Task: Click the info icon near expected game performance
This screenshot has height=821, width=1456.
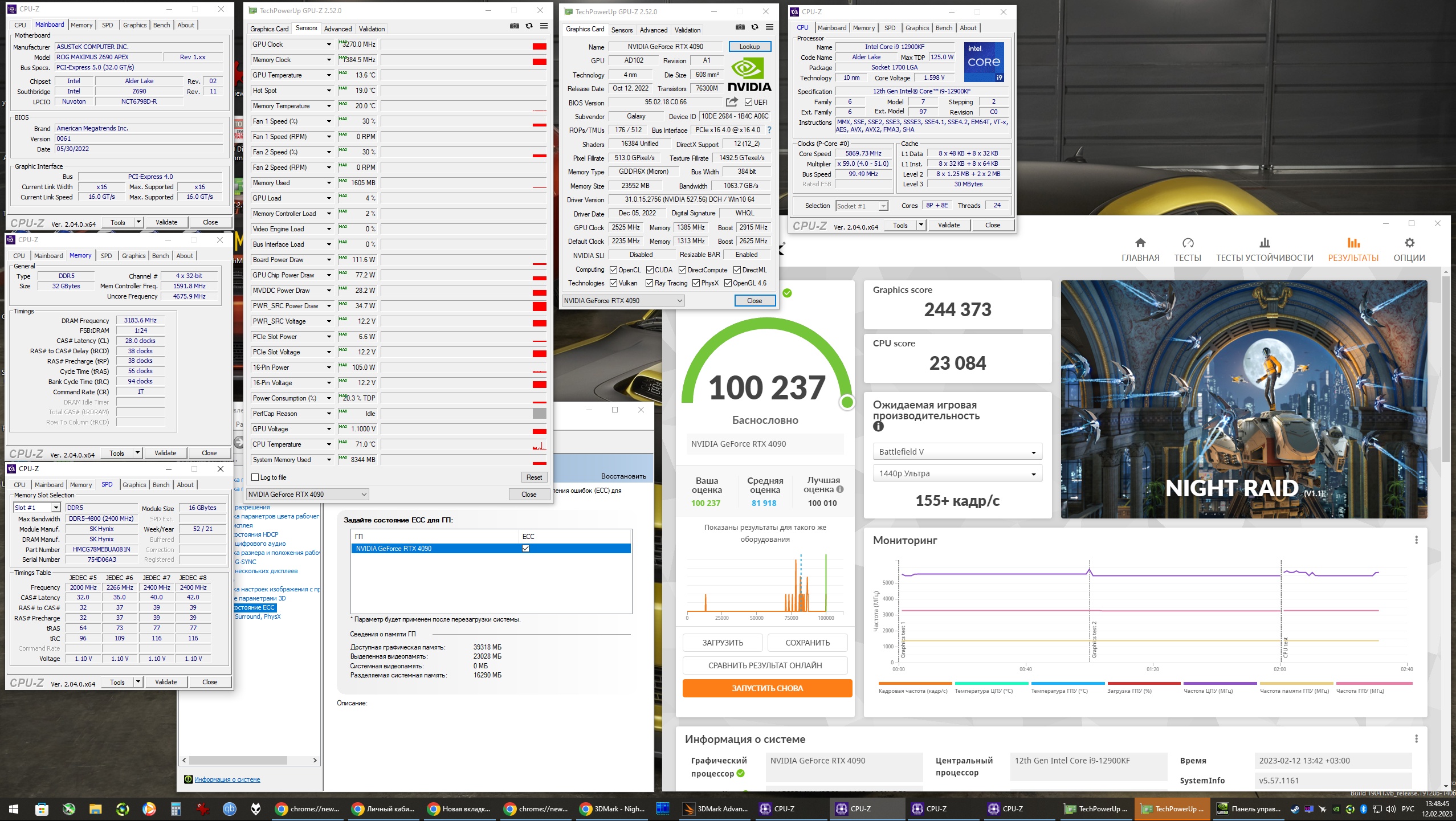Action: (878, 426)
